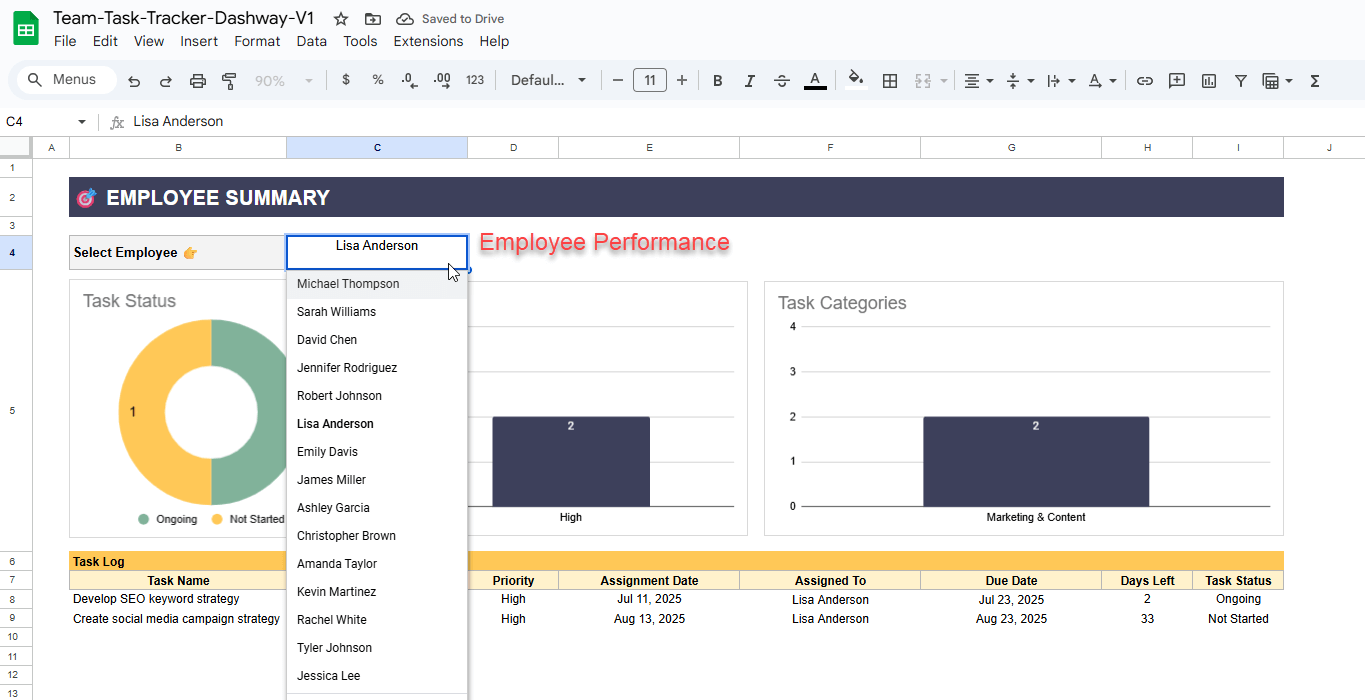
Task: Open the horizontal align dropdown
Action: point(977,80)
